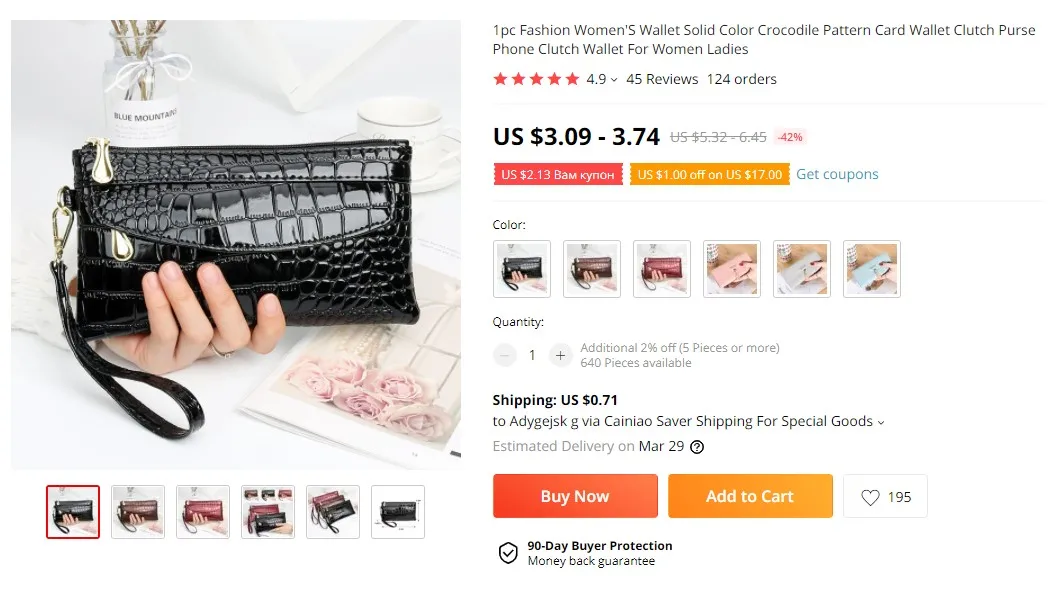Open the Get coupons link
Screen dimensions: 1053x591
pyautogui.click(x=837, y=174)
